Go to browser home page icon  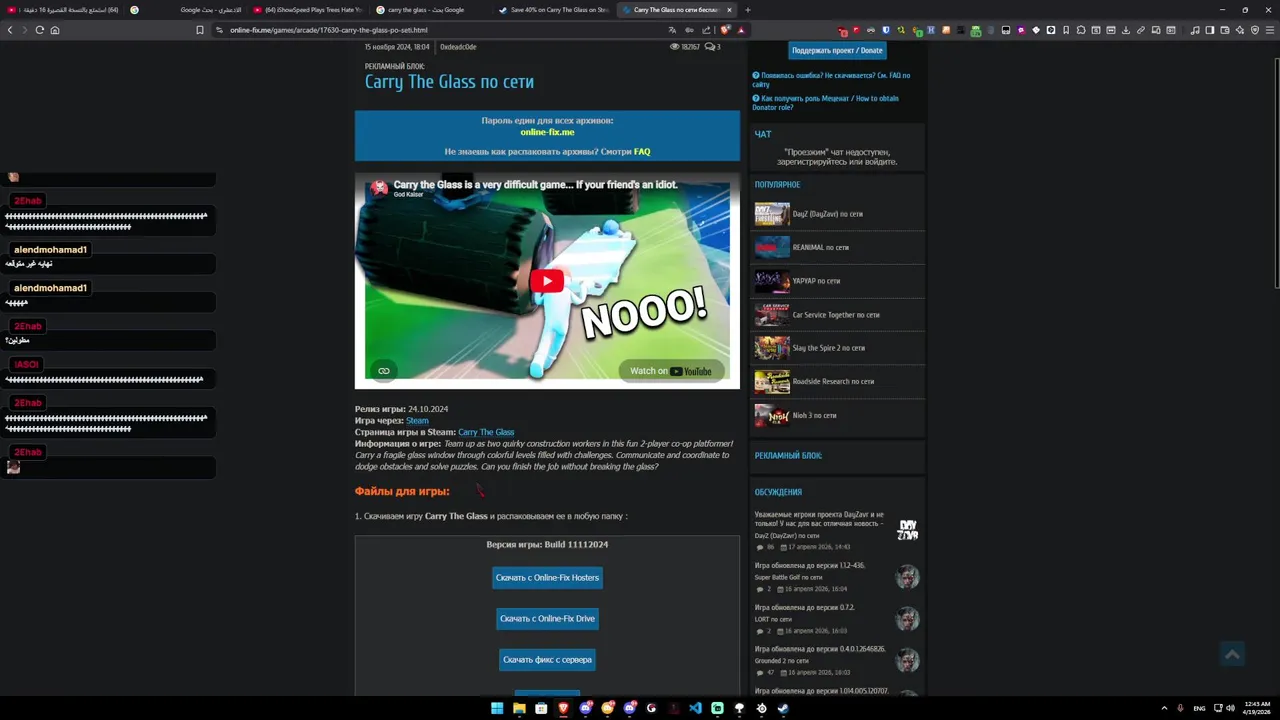55,30
